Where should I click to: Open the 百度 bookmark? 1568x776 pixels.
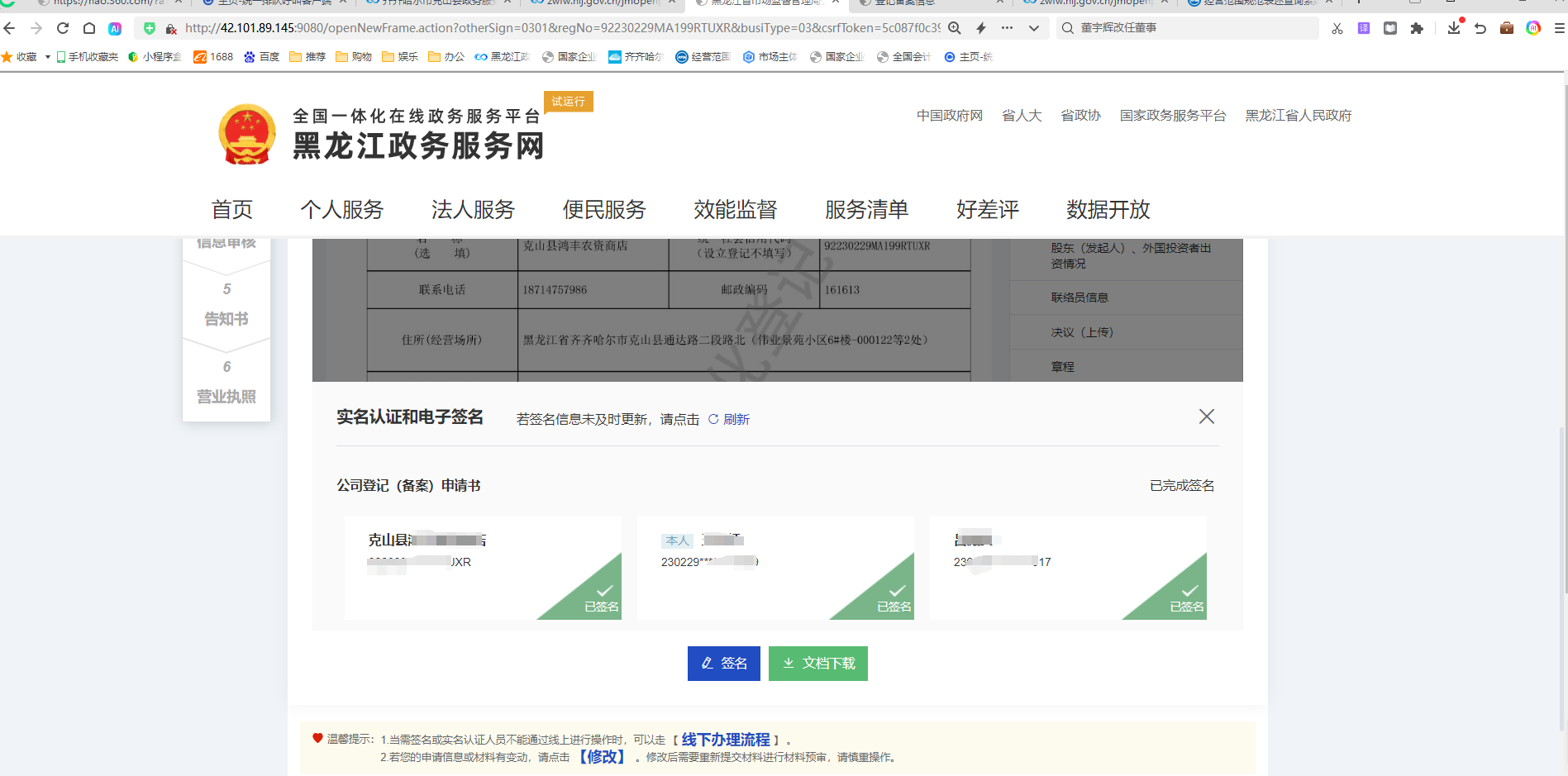(261, 57)
